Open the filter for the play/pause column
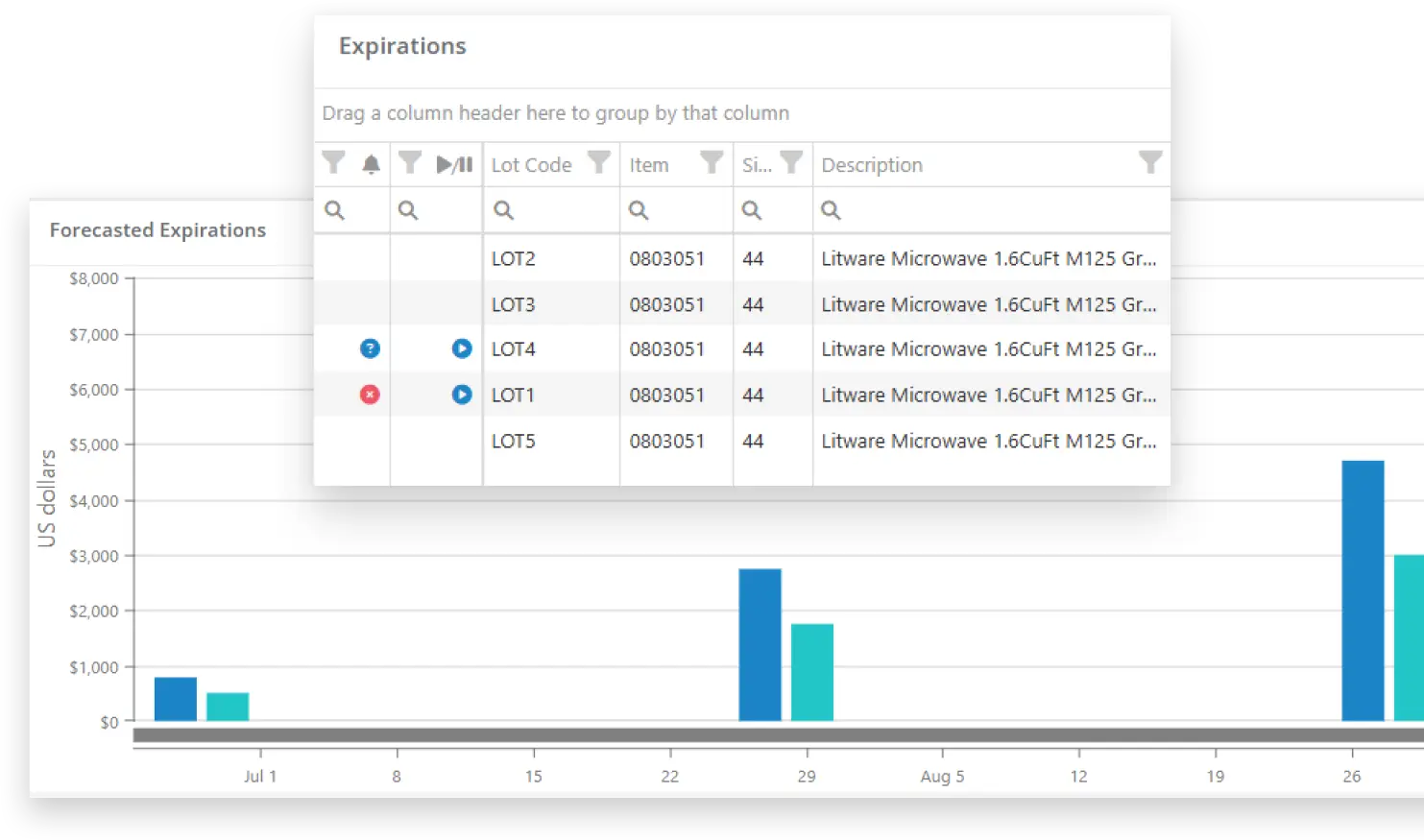 click(410, 163)
